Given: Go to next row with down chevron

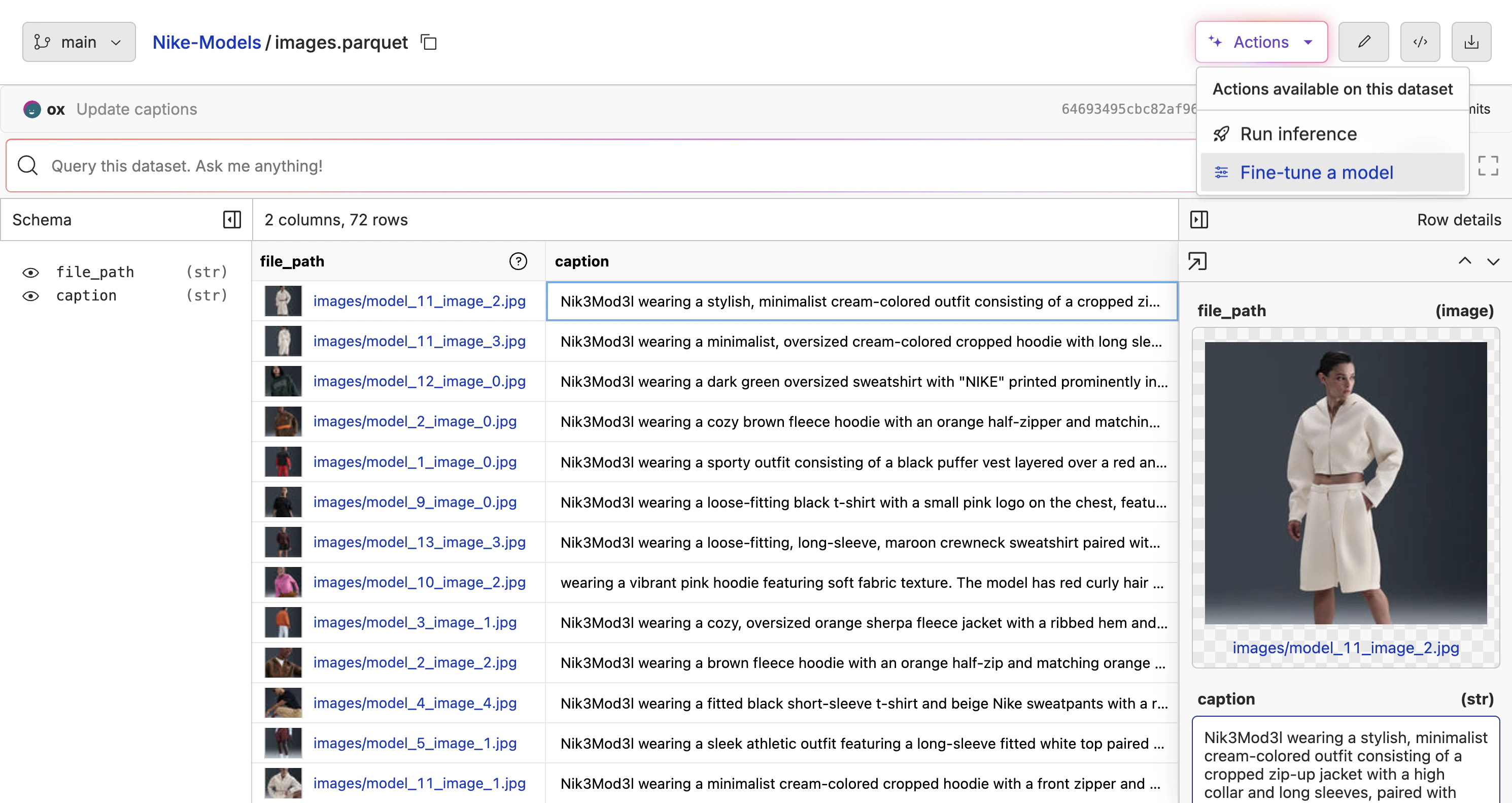Looking at the screenshot, I should [1493, 261].
